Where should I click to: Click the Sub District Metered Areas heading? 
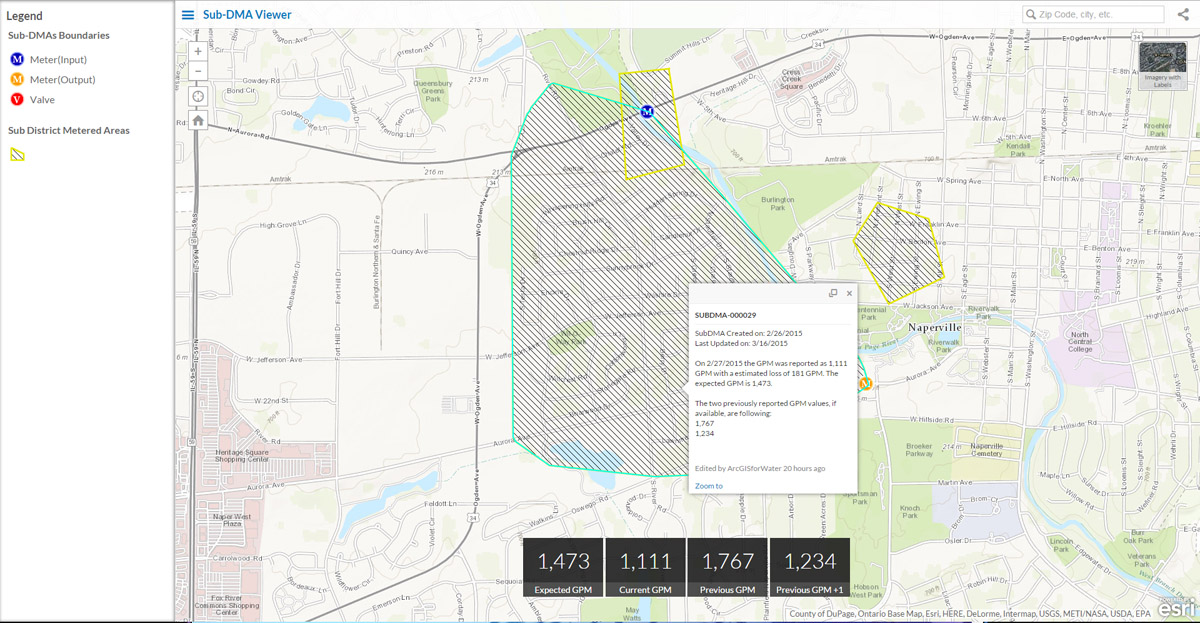pyautogui.click(x=69, y=130)
